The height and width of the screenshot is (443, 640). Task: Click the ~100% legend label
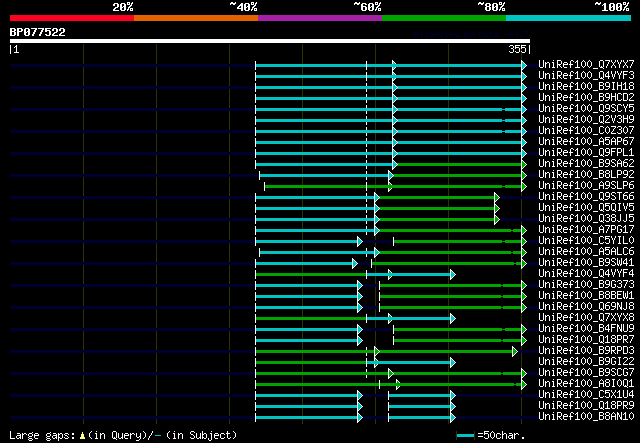(612, 7)
